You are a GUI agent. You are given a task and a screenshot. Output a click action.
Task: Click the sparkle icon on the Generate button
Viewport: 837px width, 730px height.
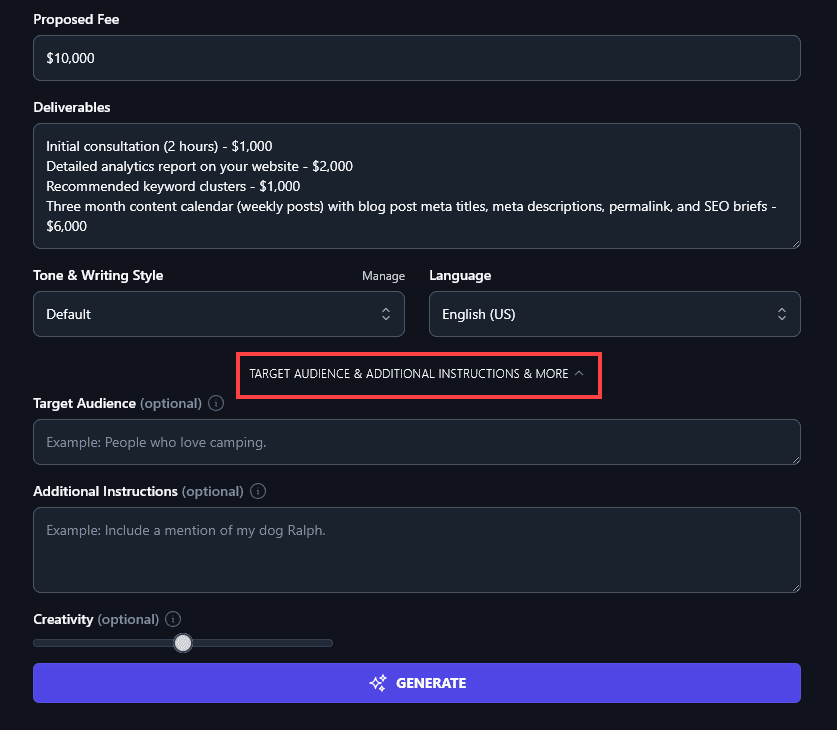(x=378, y=683)
